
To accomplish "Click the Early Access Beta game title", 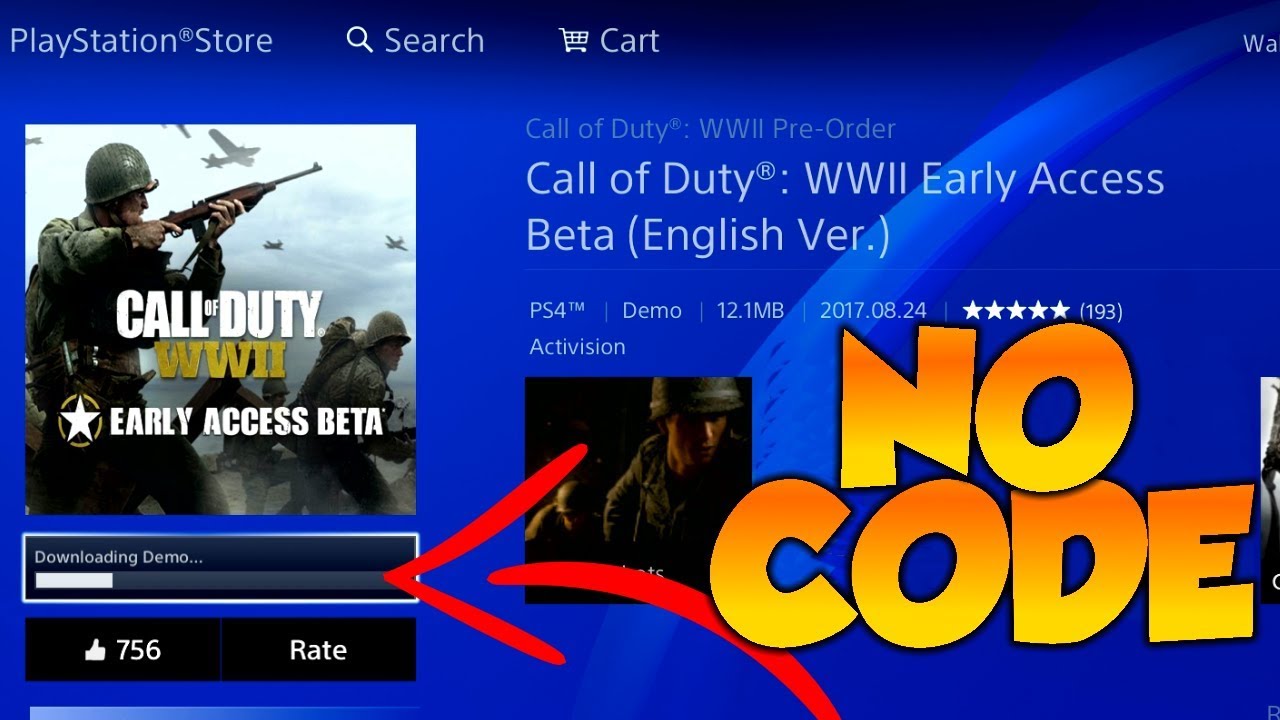I will coord(845,207).
